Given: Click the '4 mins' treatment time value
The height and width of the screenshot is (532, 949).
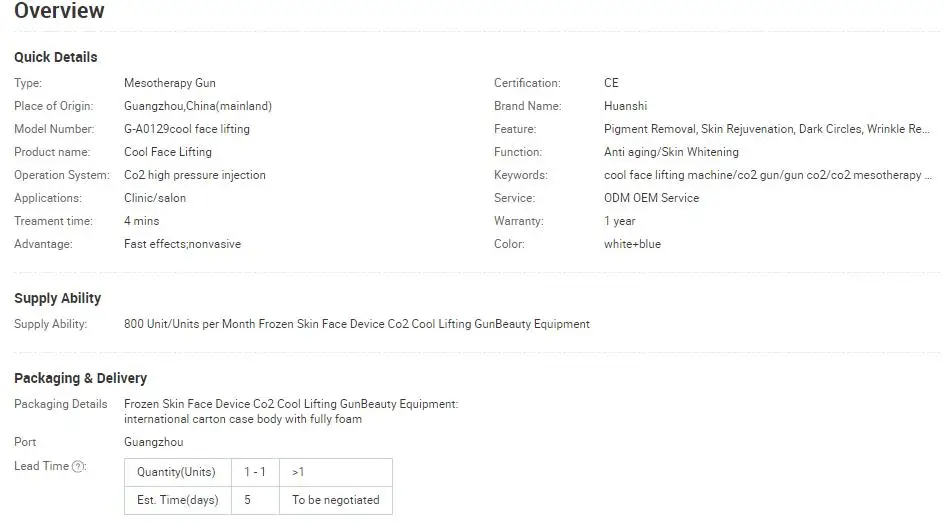Looking at the screenshot, I should coord(142,221).
